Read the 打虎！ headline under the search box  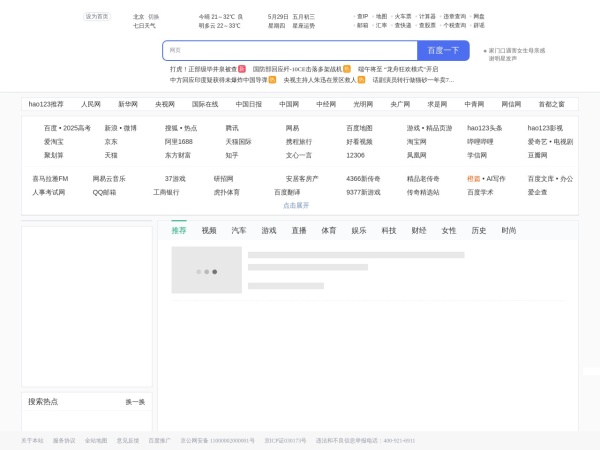coord(204,69)
